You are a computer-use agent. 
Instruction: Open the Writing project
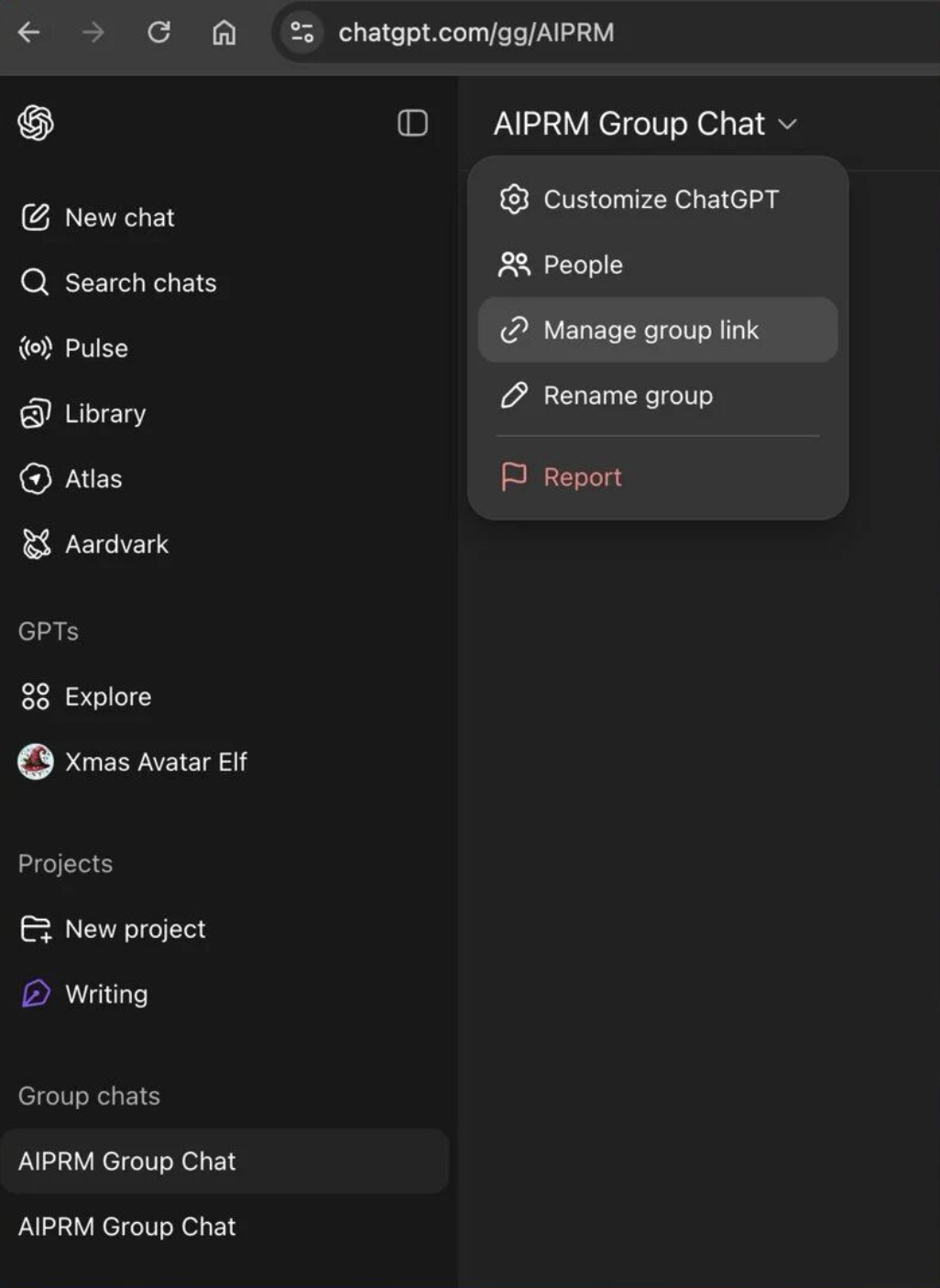105,994
